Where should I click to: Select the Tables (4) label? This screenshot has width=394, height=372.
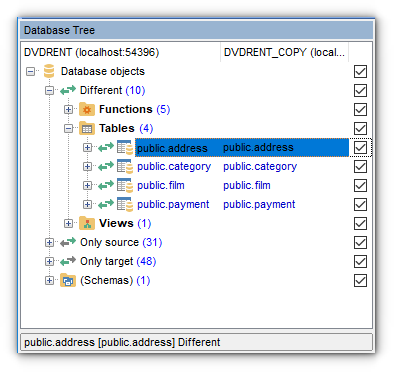pyautogui.click(x=126, y=128)
